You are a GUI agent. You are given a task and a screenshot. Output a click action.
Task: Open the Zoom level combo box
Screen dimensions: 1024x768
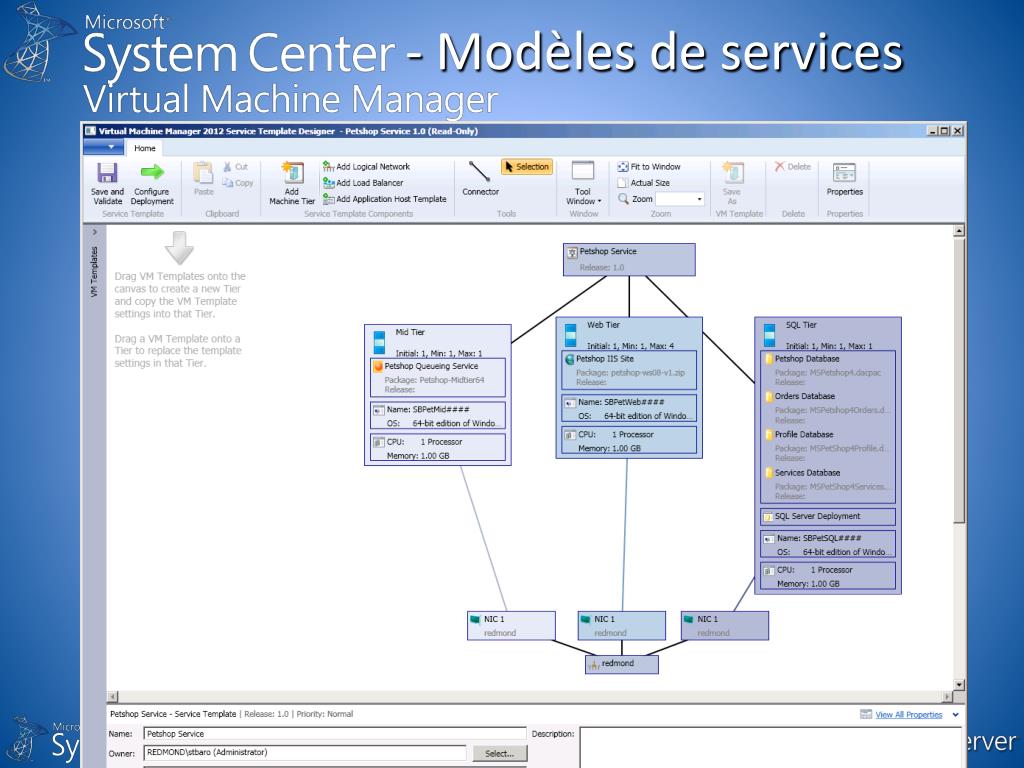[680, 199]
